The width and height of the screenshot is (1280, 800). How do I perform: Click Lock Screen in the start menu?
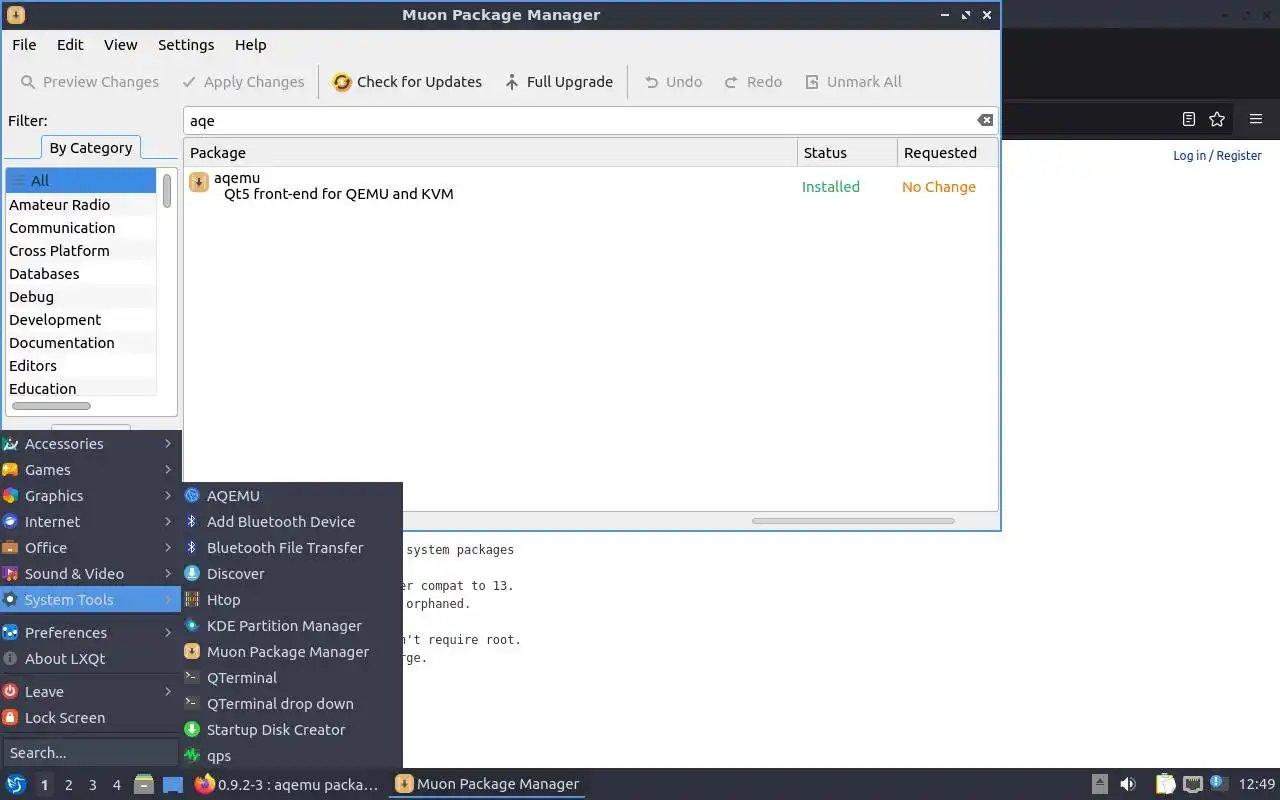pos(90,718)
